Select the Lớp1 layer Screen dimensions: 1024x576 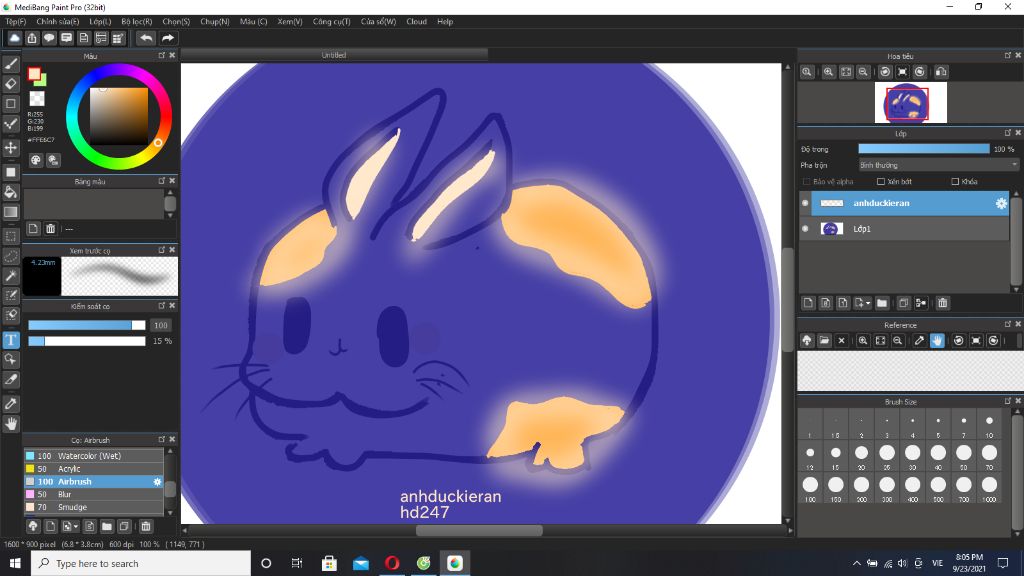click(x=910, y=229)
